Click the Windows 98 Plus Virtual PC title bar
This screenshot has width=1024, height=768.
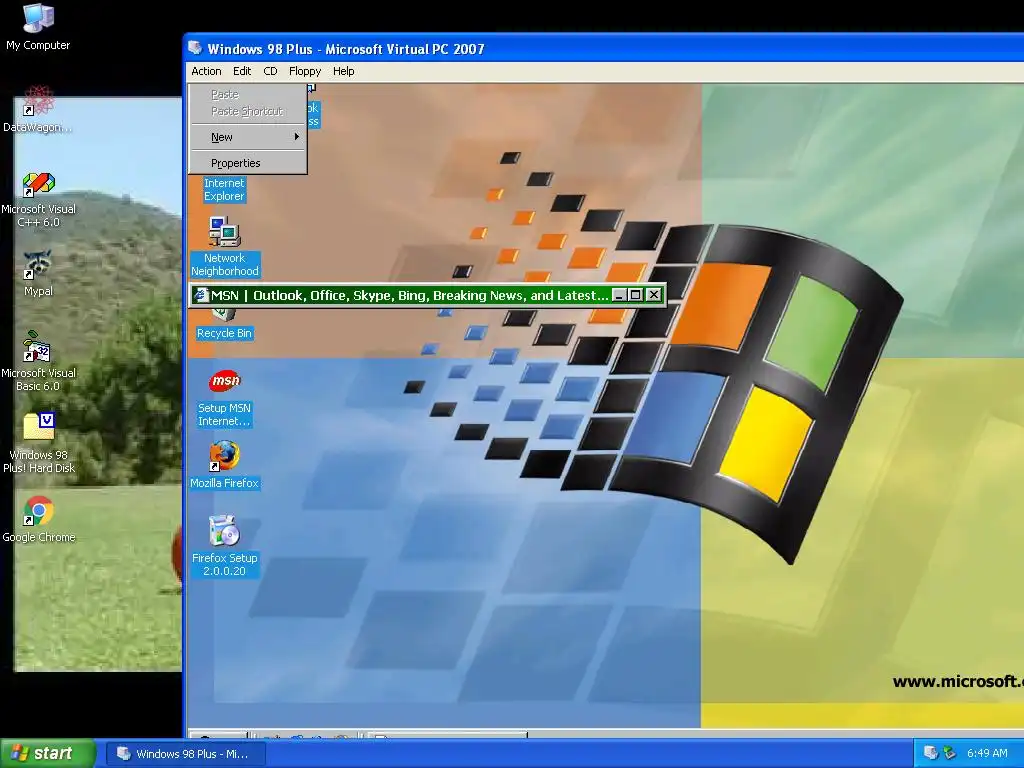[x=604, y=48]
